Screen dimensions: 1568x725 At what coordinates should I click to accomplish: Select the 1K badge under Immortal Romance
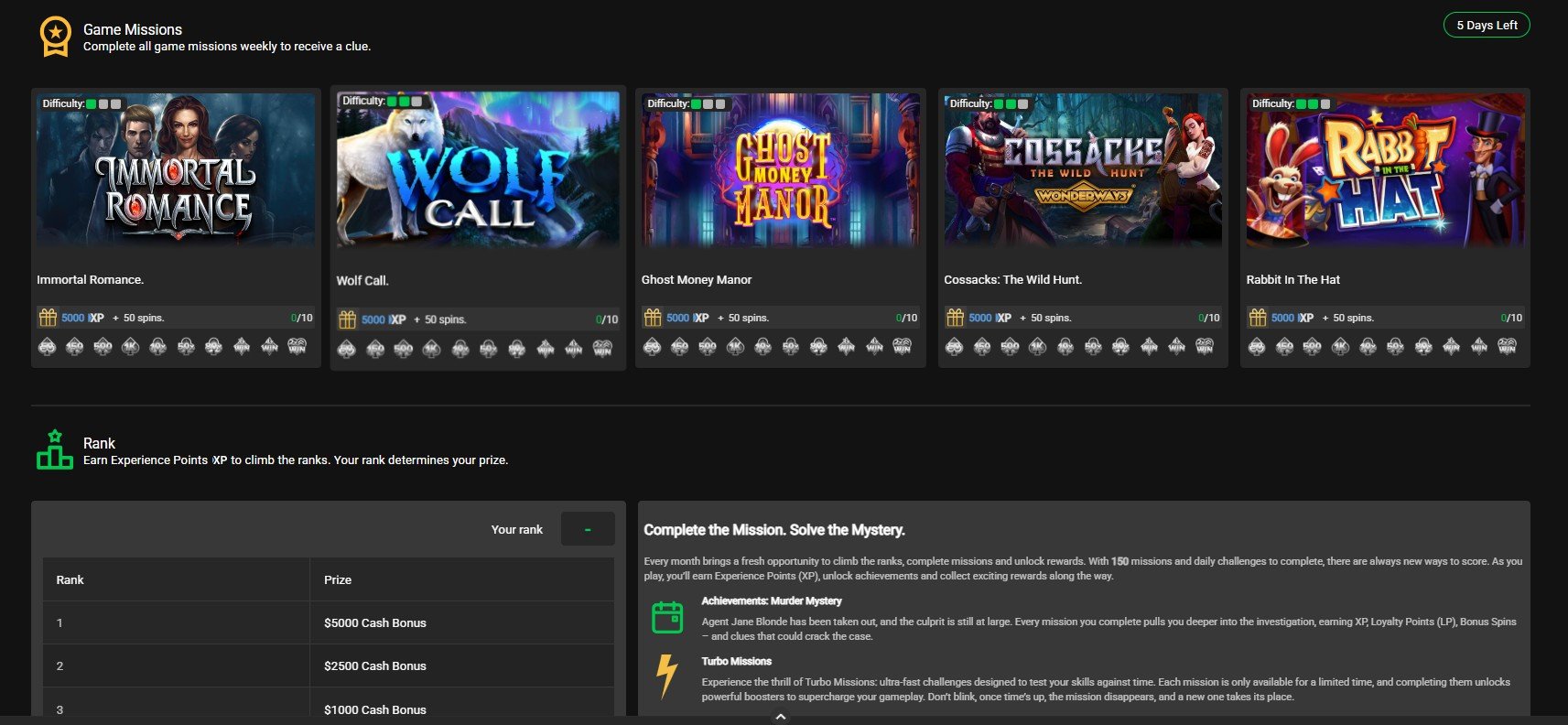coord(131,346)
